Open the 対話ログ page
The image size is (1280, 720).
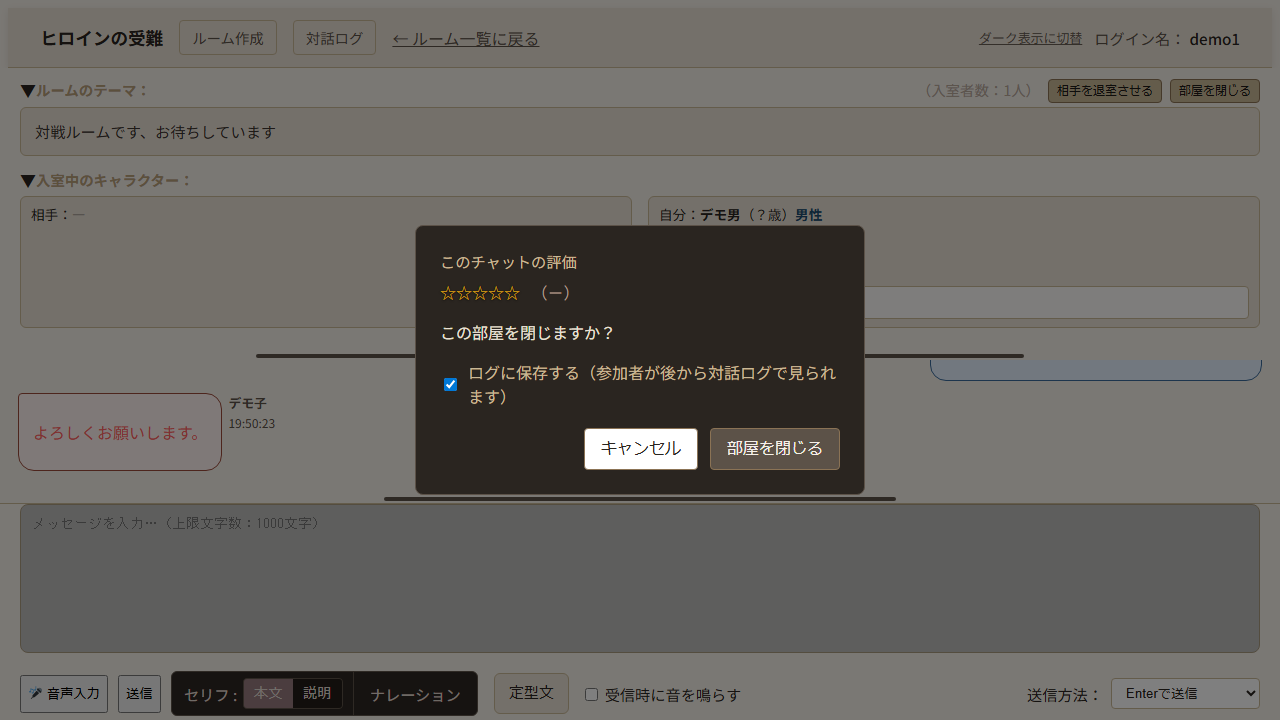click(x=334, y=37)
